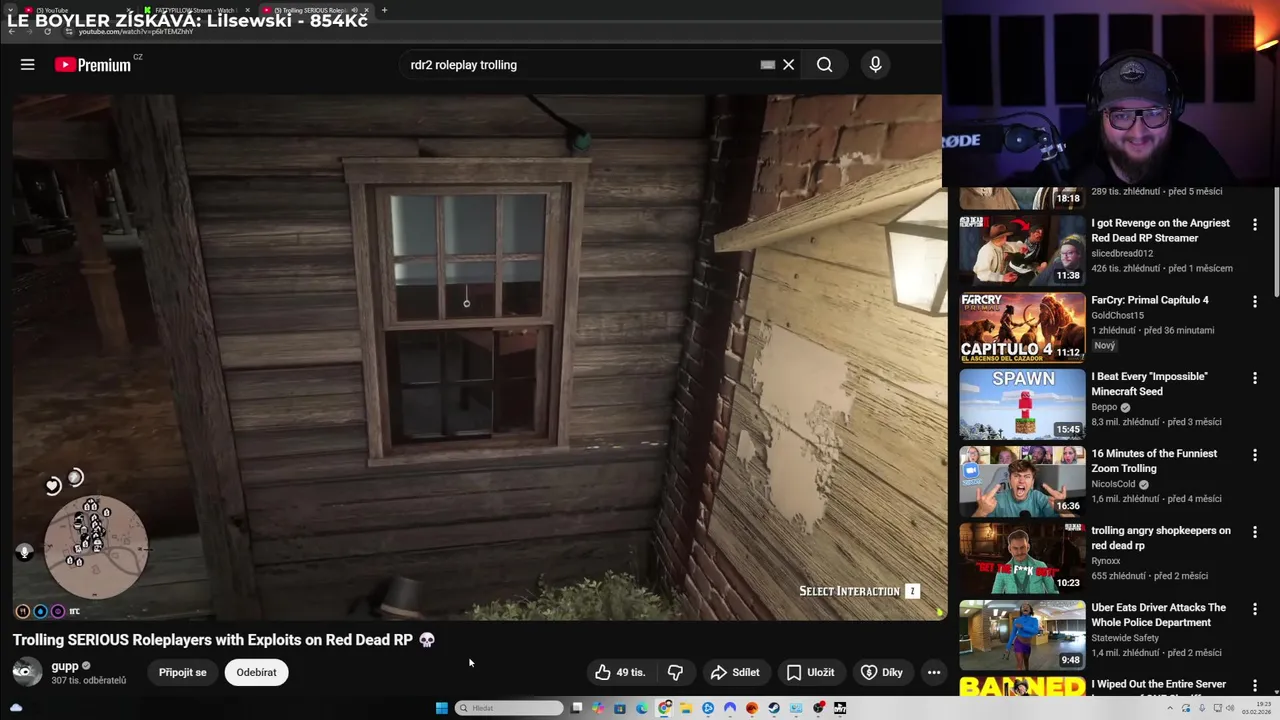Go to YouTube Premium home logo
Viewport: 1280px width, 720px height.
(93, 65)
